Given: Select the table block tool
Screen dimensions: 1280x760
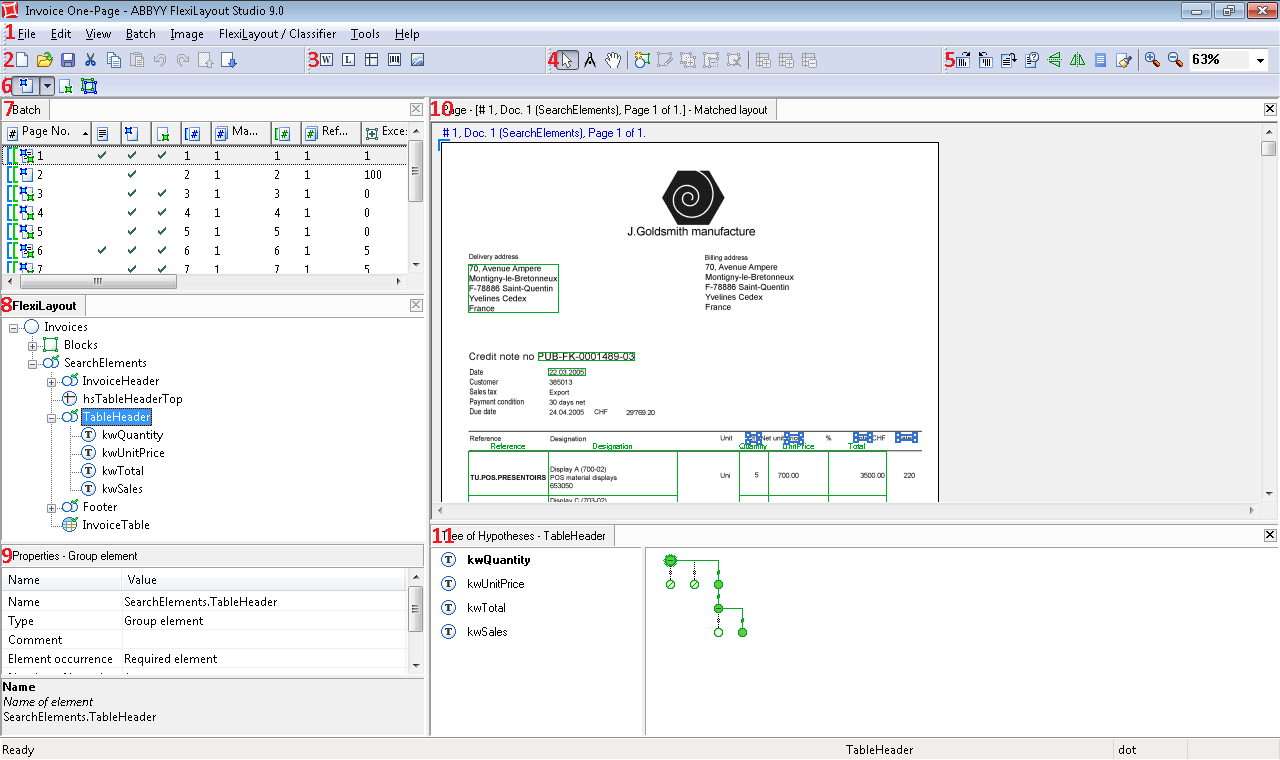Looking at the screenshot, I should click(x=371, y=60).
